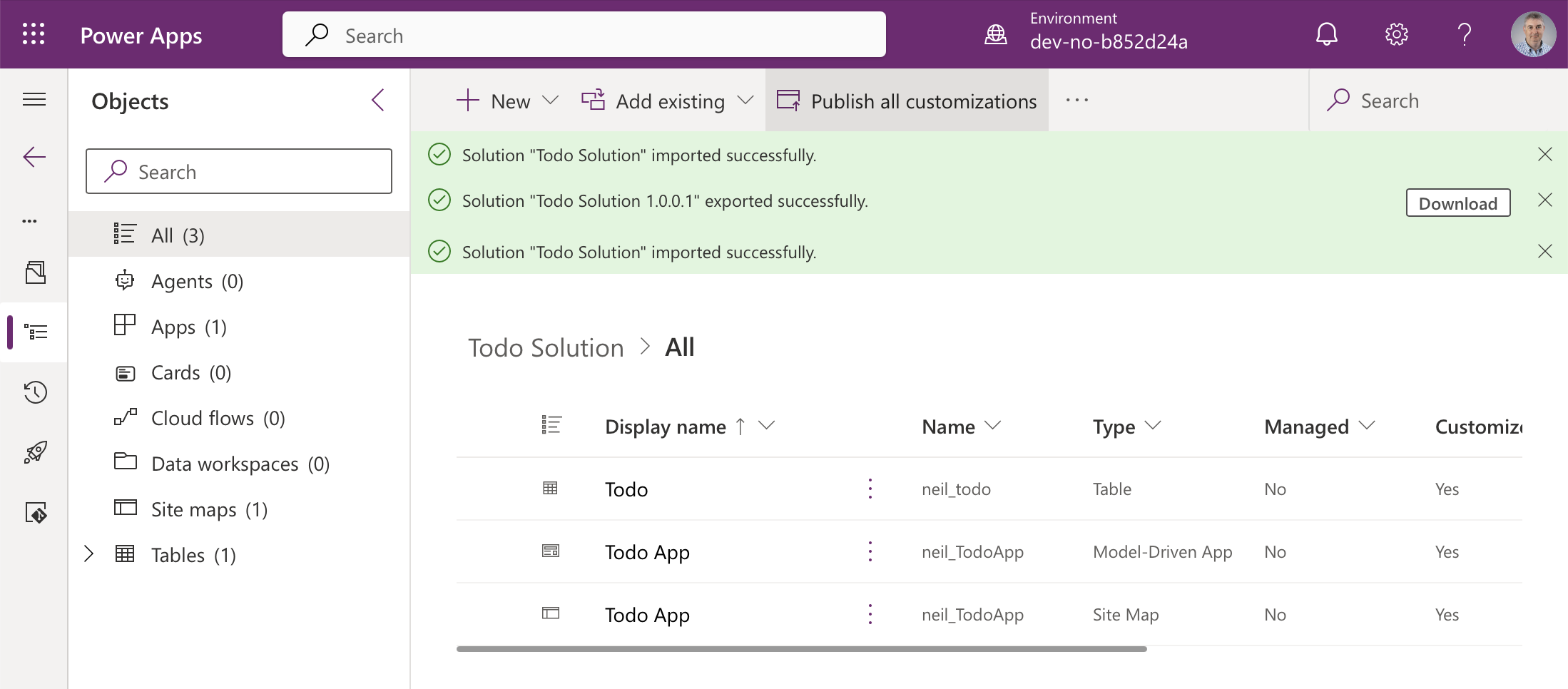Open the source control icon in rail
The width and height of the screenshot is (1568, 689).
click(x=36, y=513)
